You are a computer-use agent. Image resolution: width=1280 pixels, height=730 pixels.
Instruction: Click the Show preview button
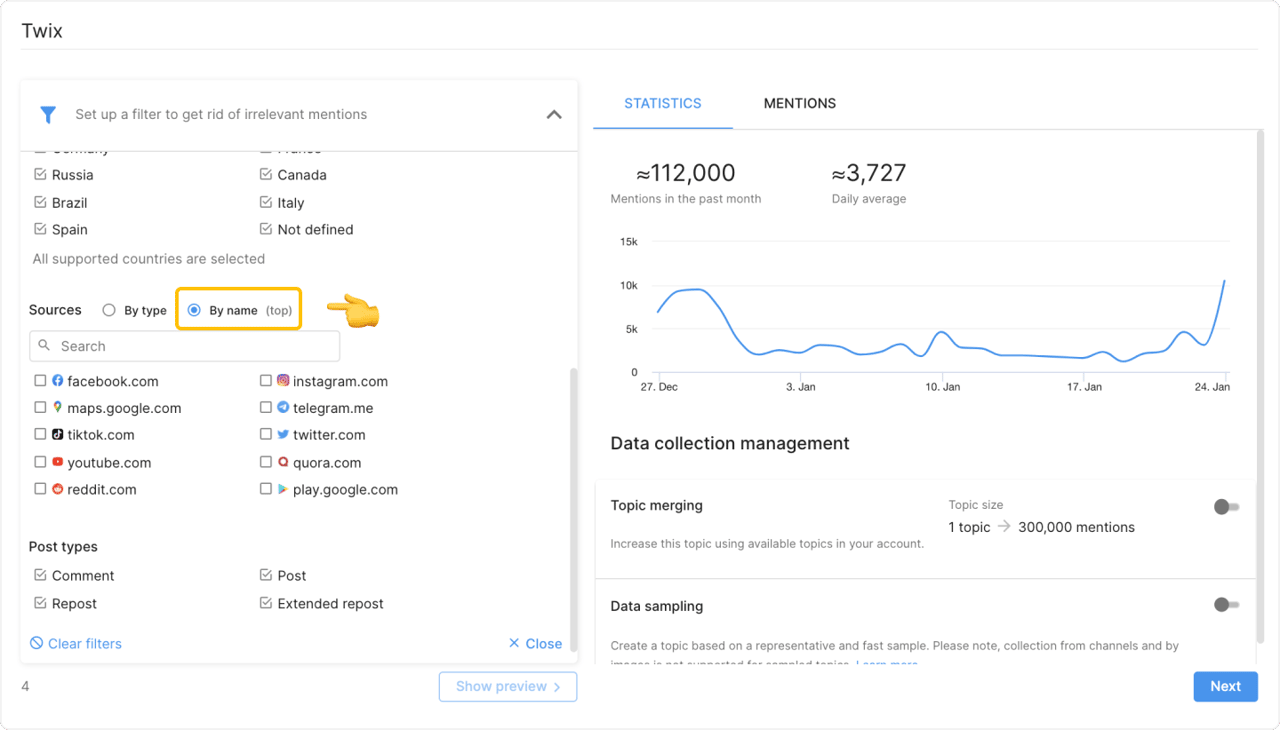[507, 687]
